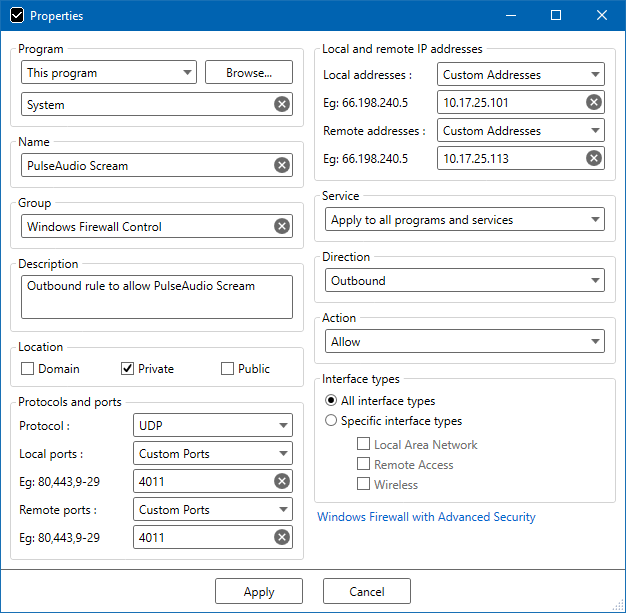Open the Action Allow dropdown
Viewport: 626px width, 613px height.
(465, 341)
